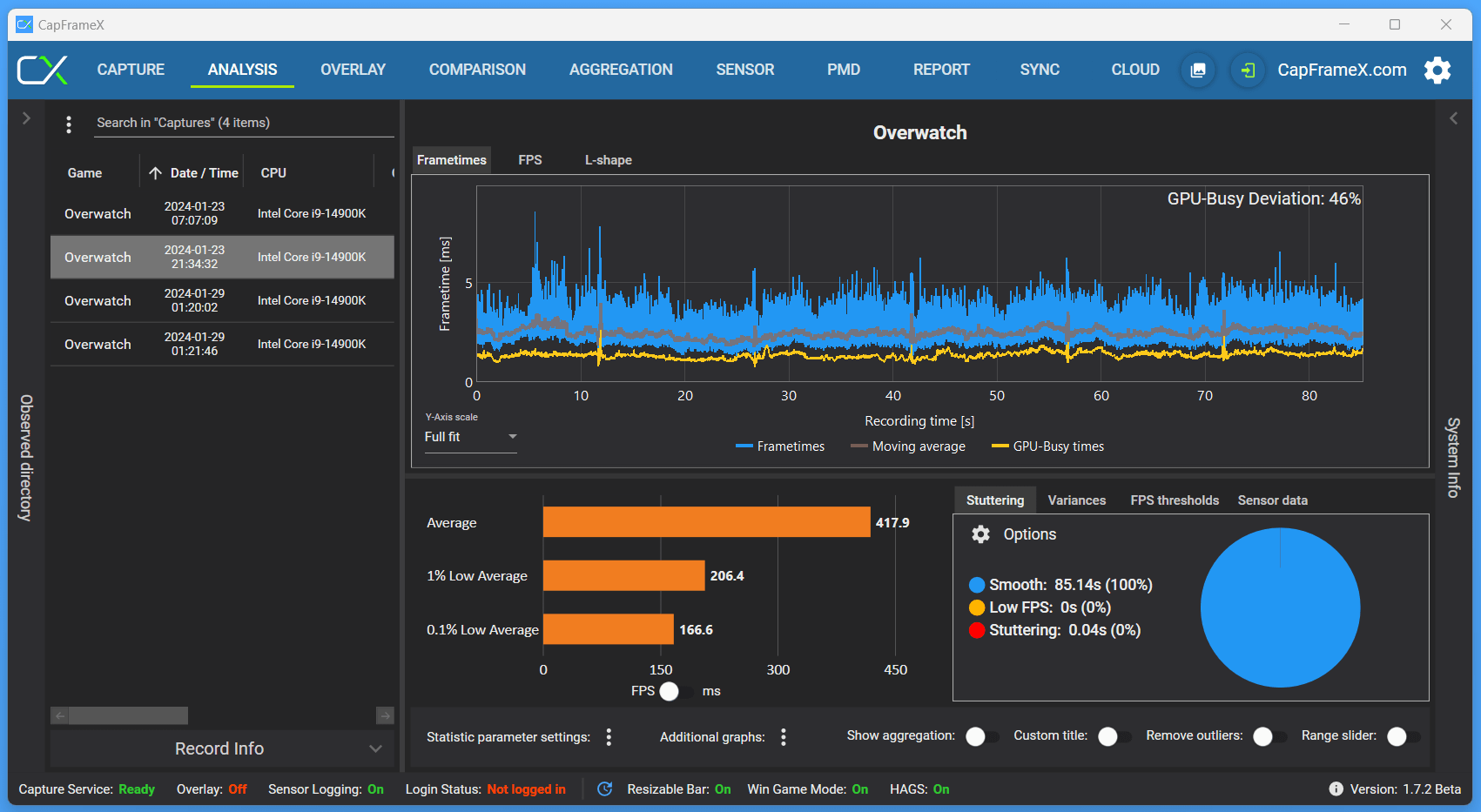Select Overwatch capture from 2024-01-29 01:20:02
The image size is (1481, 812).
click(x=222, y=301)
